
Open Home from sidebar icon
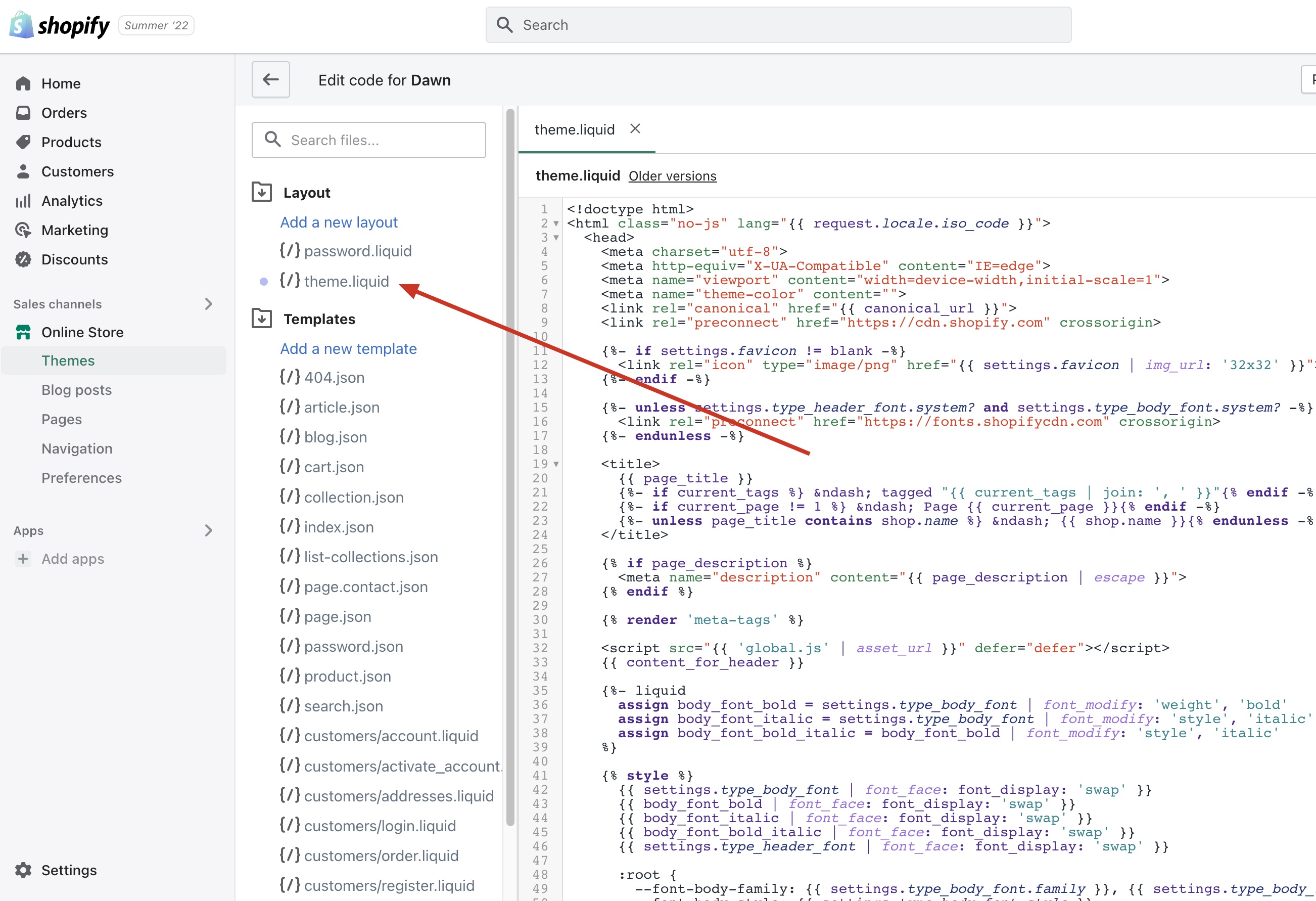[23, 83]
